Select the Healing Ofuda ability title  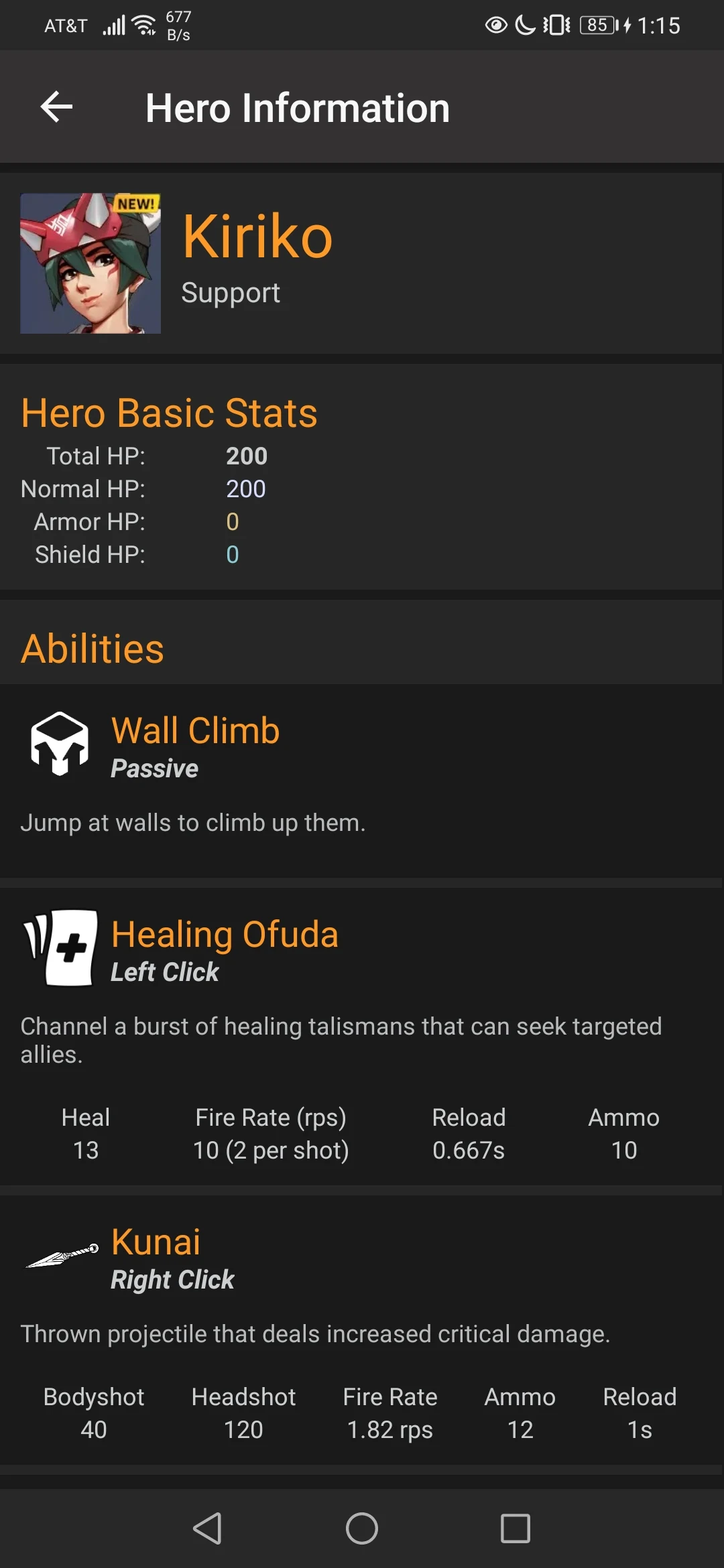[225, 934]
